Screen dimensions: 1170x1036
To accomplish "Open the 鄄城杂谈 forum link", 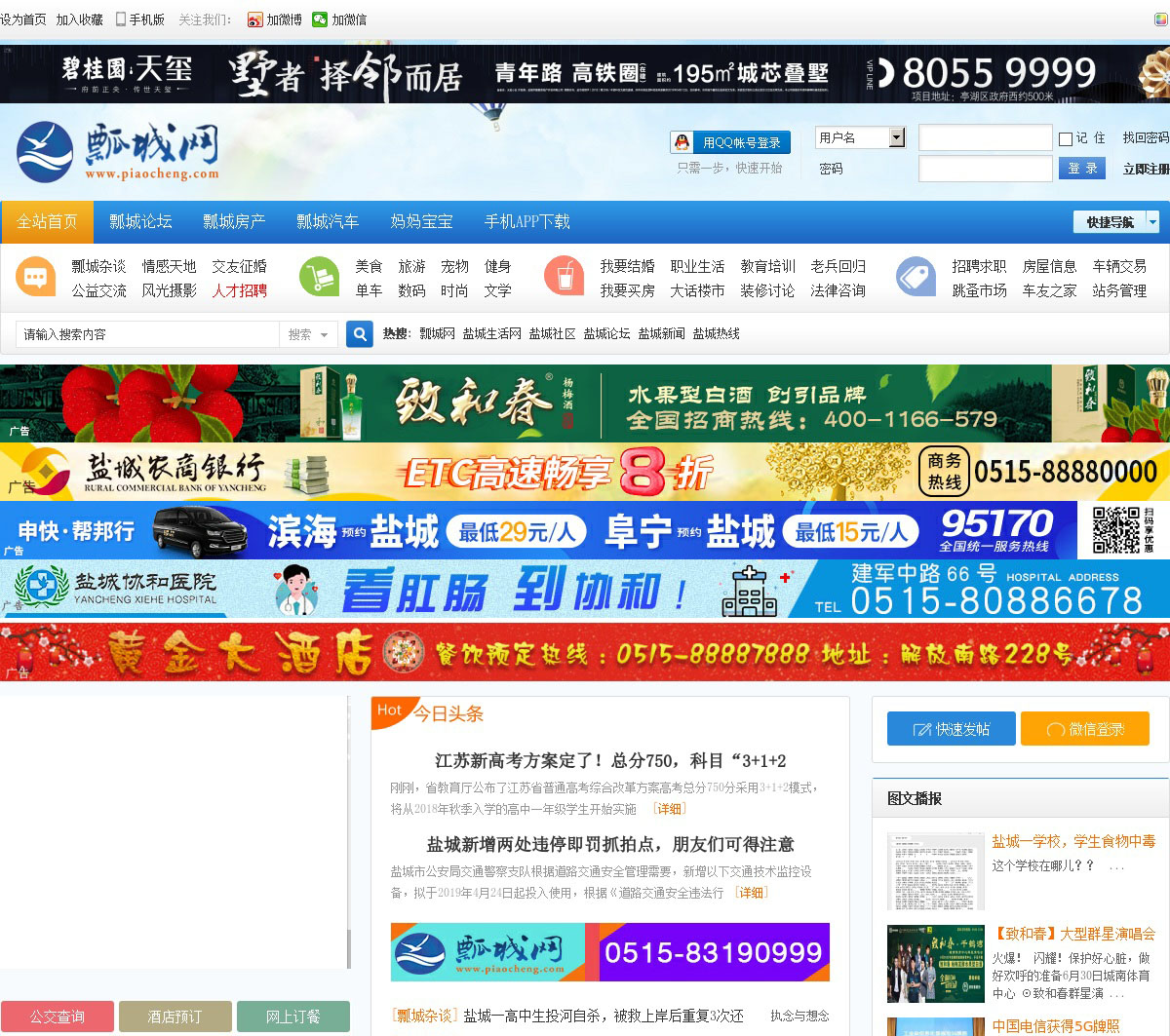I will point(98,266).
